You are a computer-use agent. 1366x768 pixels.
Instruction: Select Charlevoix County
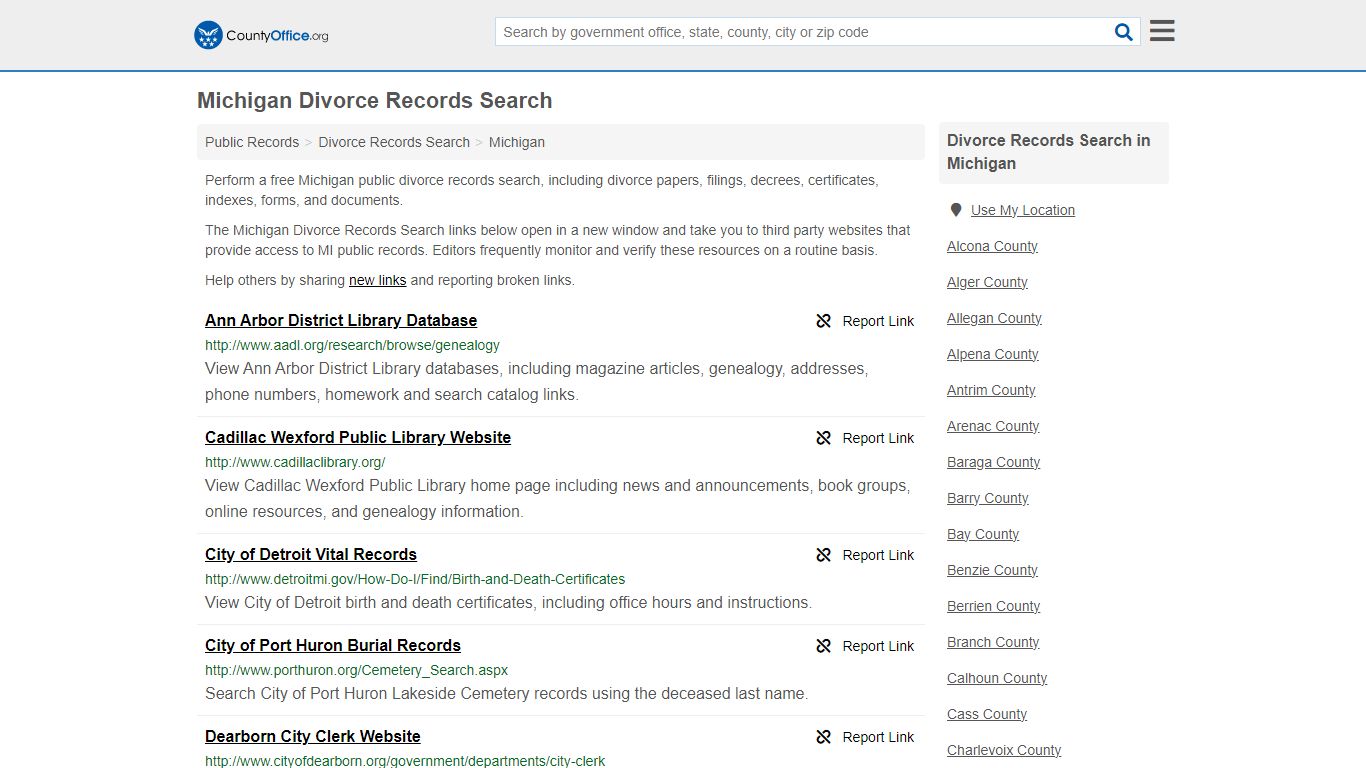click(1004, 750)
